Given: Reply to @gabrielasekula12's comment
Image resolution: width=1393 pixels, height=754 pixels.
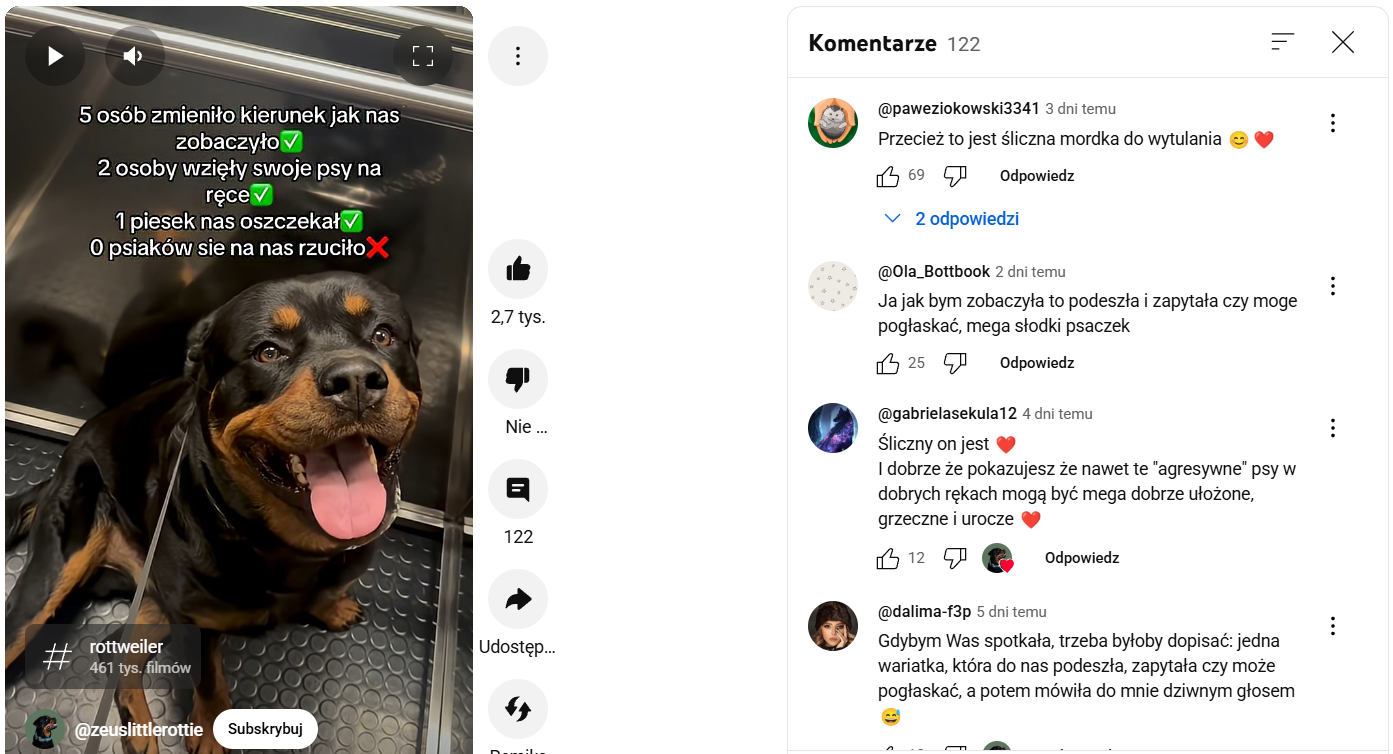Looking at the screenshot, I should pos(1082,558).
